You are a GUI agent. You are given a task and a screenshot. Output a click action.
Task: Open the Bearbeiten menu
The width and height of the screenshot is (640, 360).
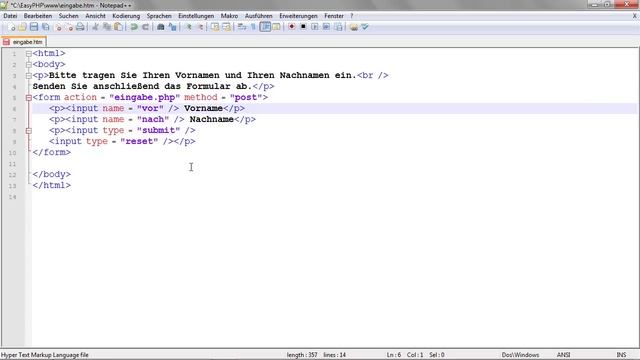38,16
